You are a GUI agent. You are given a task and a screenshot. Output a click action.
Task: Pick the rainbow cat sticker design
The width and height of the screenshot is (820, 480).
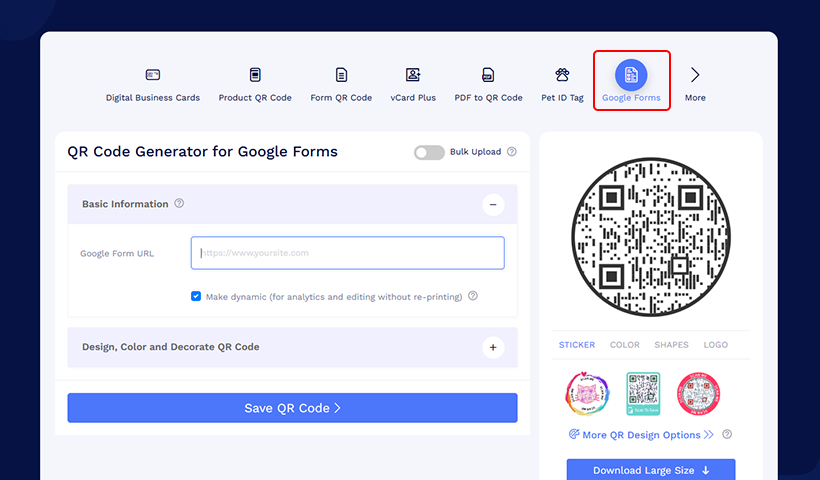pyautogui.click(x=587, y=394)
